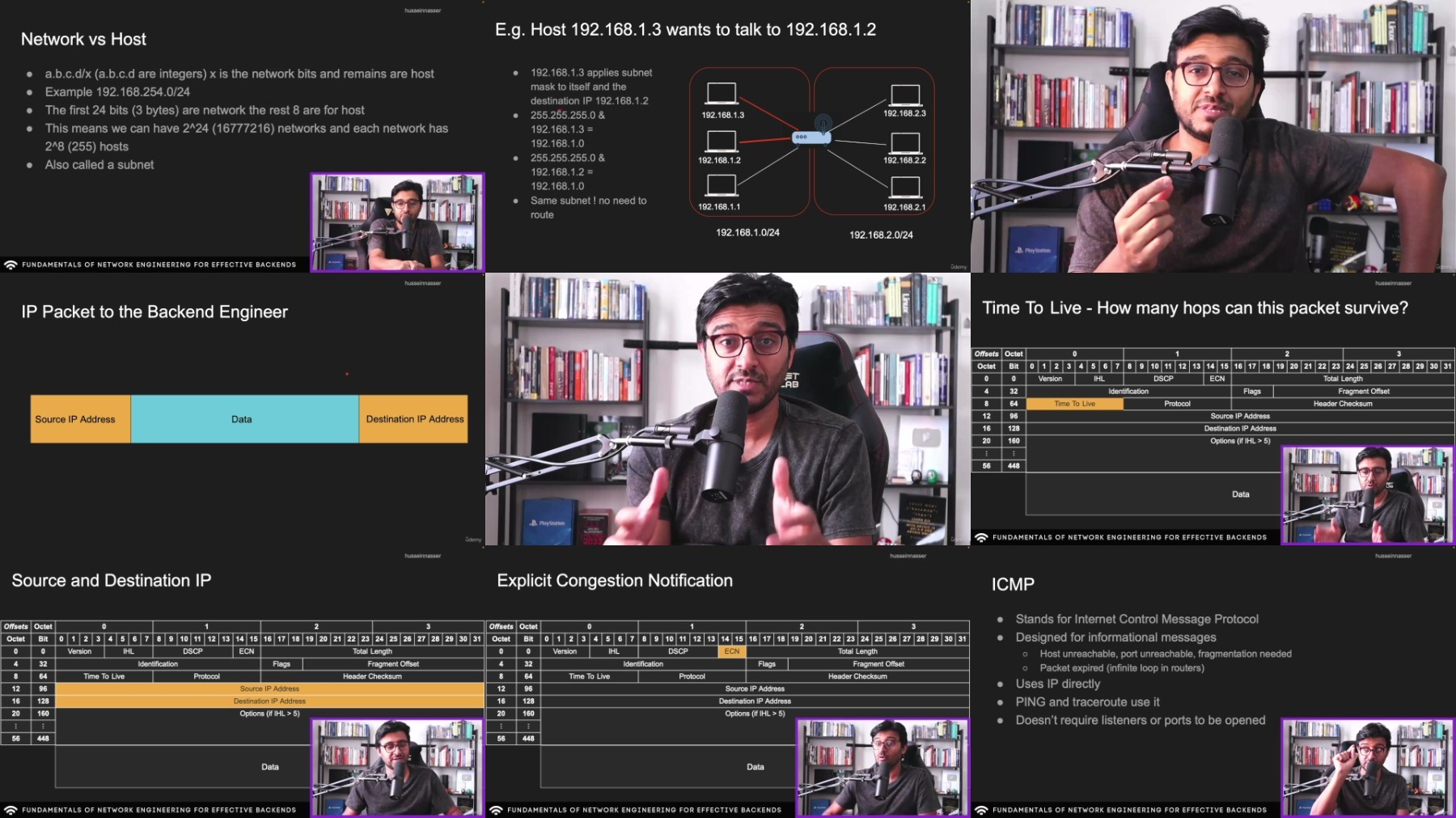Click the '192.168.2.0/24' subnet label
This screenshot has height=818, width=1456.
click(881, 235)
